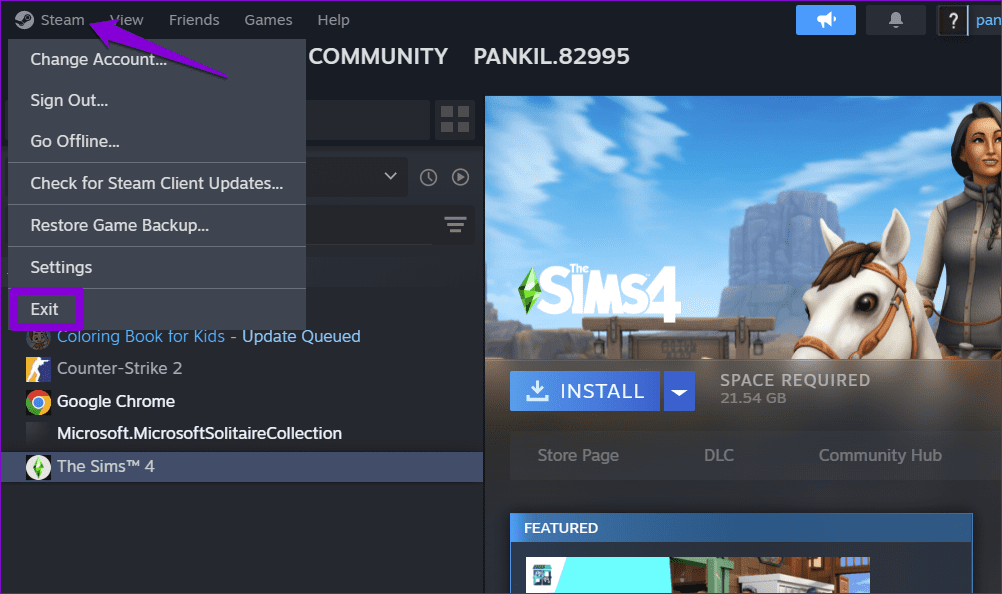Open the Steam menu
Image resolution: width=1002 pixels, height=594 pixels.
62,20
